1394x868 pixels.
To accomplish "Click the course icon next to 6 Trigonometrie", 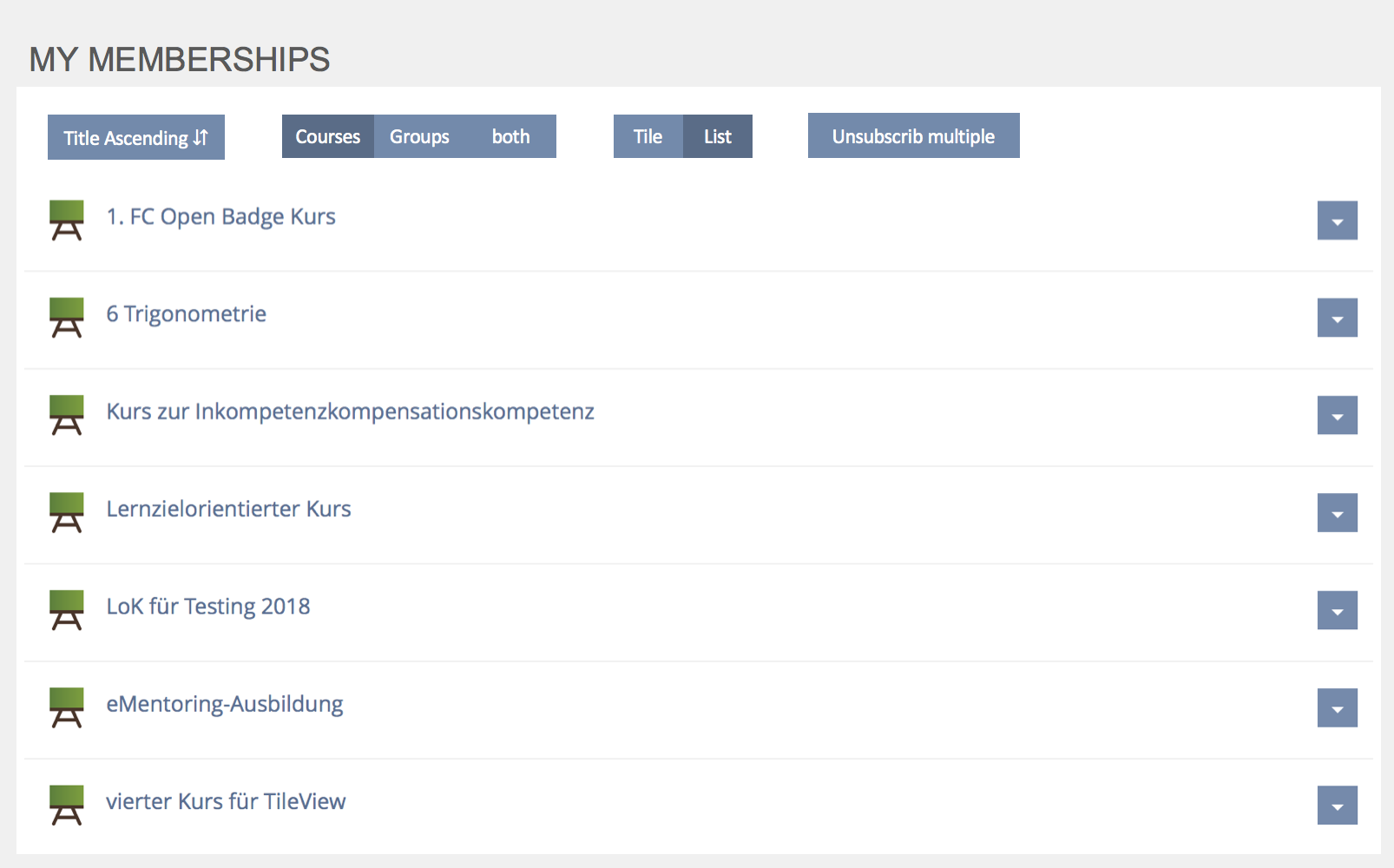I will pyautogui.click(x=66, y=317).
